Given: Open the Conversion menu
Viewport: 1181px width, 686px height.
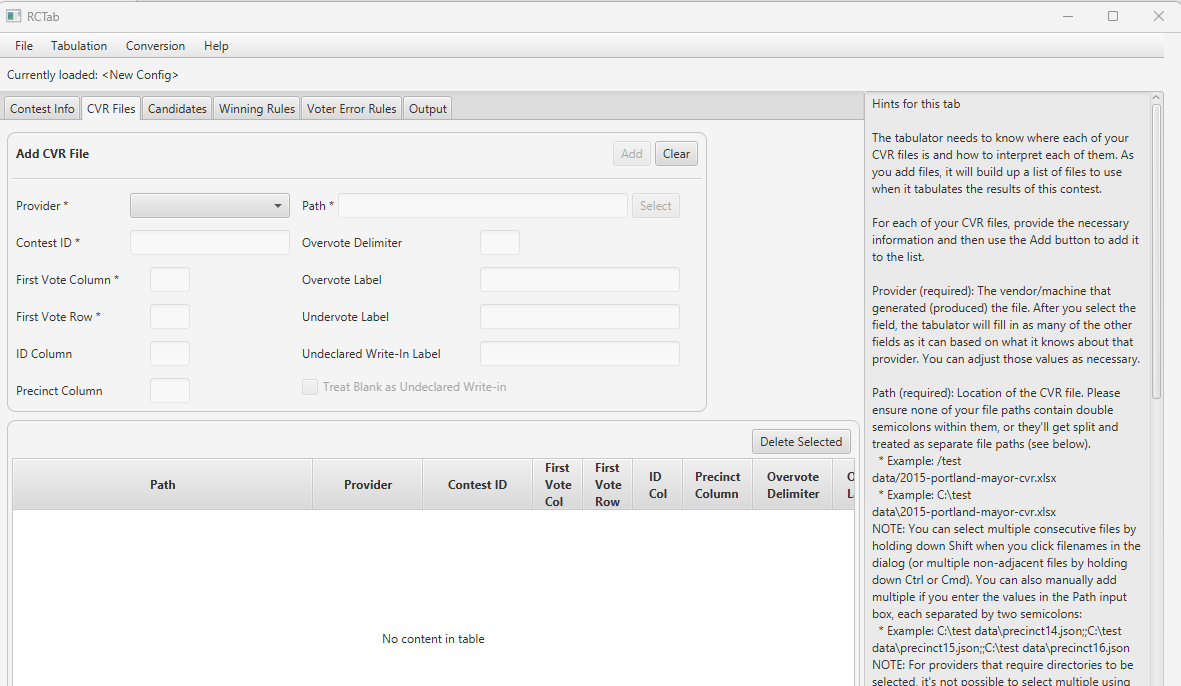Looking at the screenshot, I should click(x=155, y=46).
